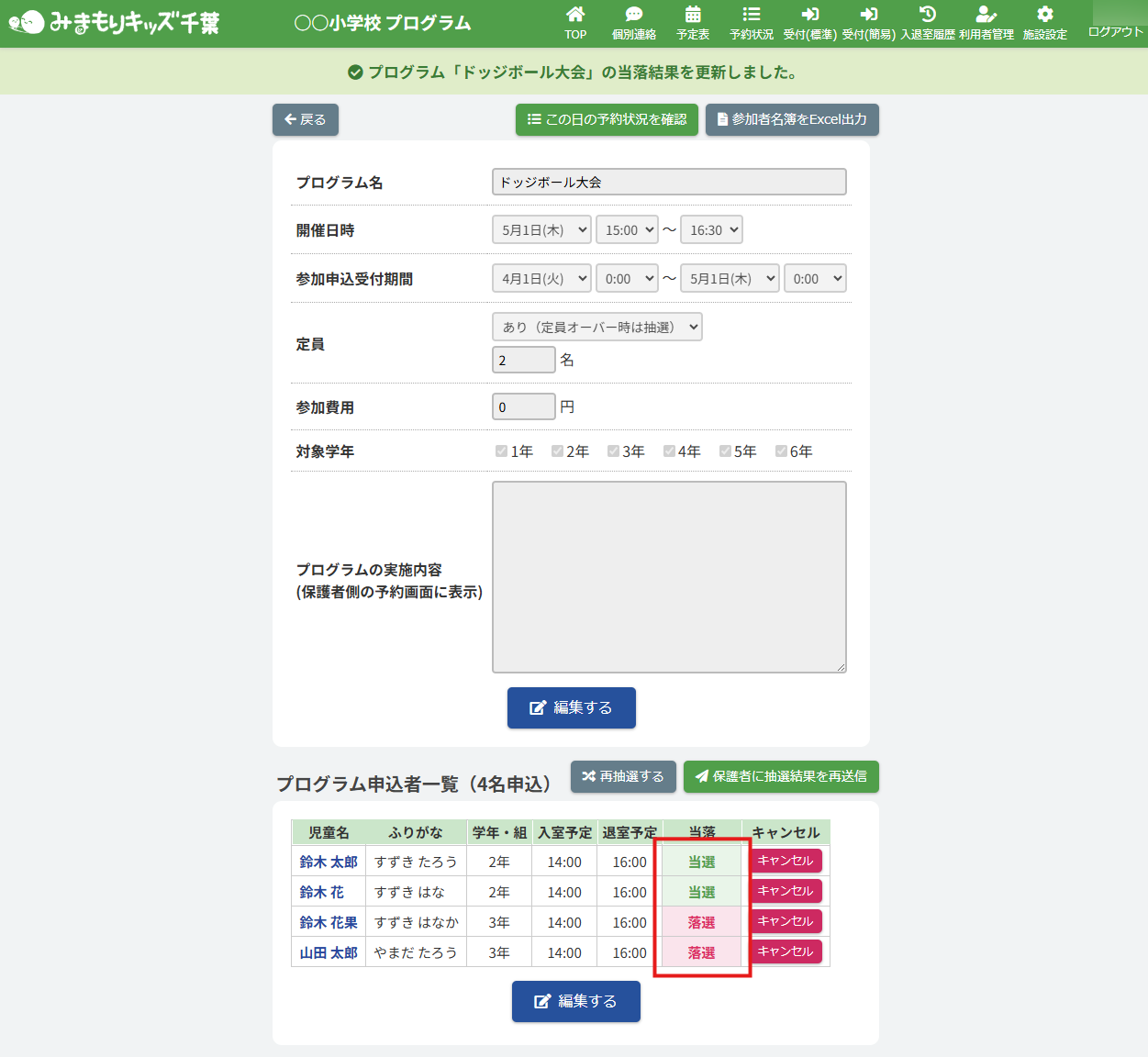The image size is (1148, 1057).
Task: Open 施設設定 gear icon
Action: 1044,15
